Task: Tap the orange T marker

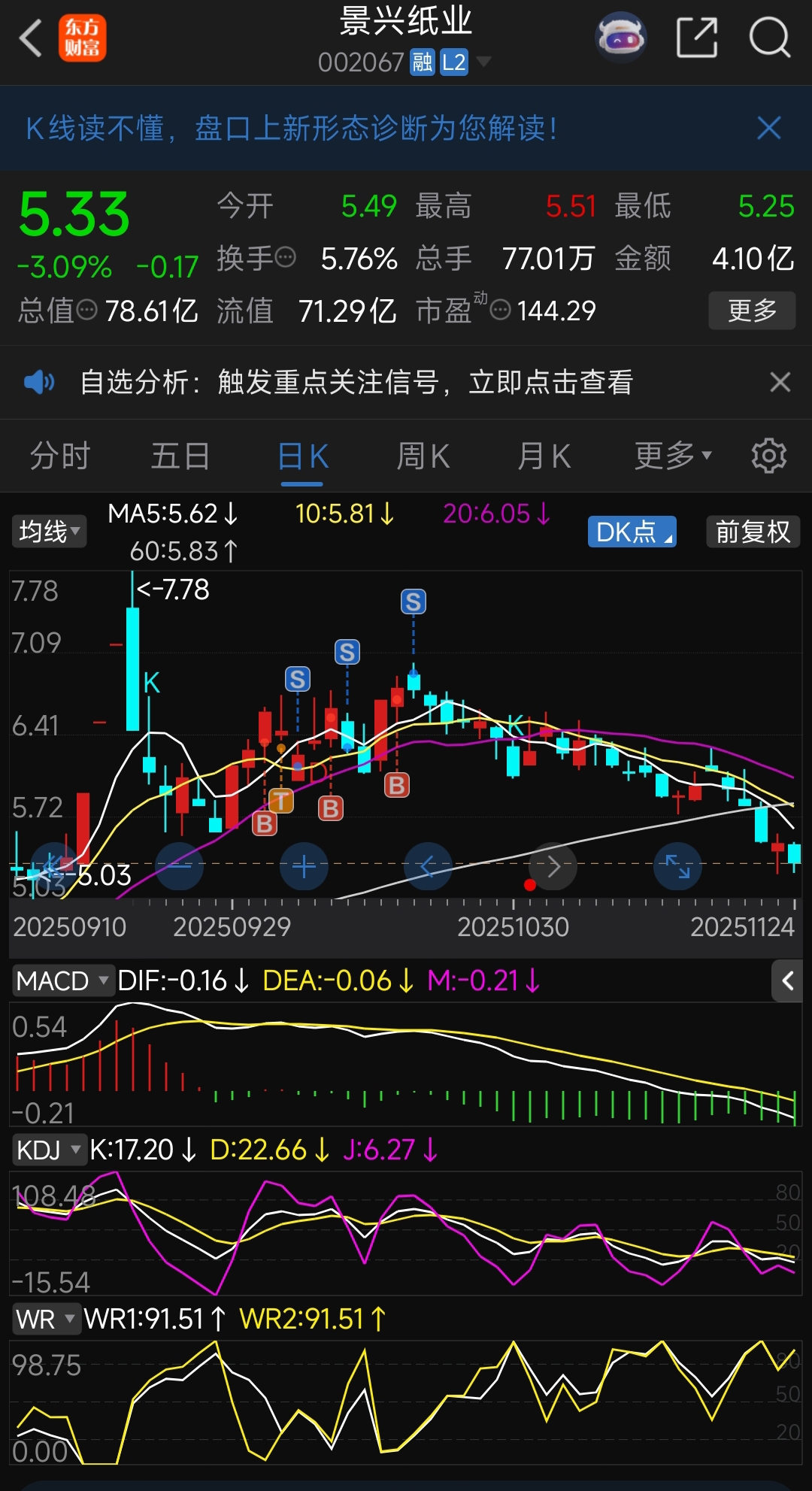Action: pyautogui.click(x=280, y=801)
